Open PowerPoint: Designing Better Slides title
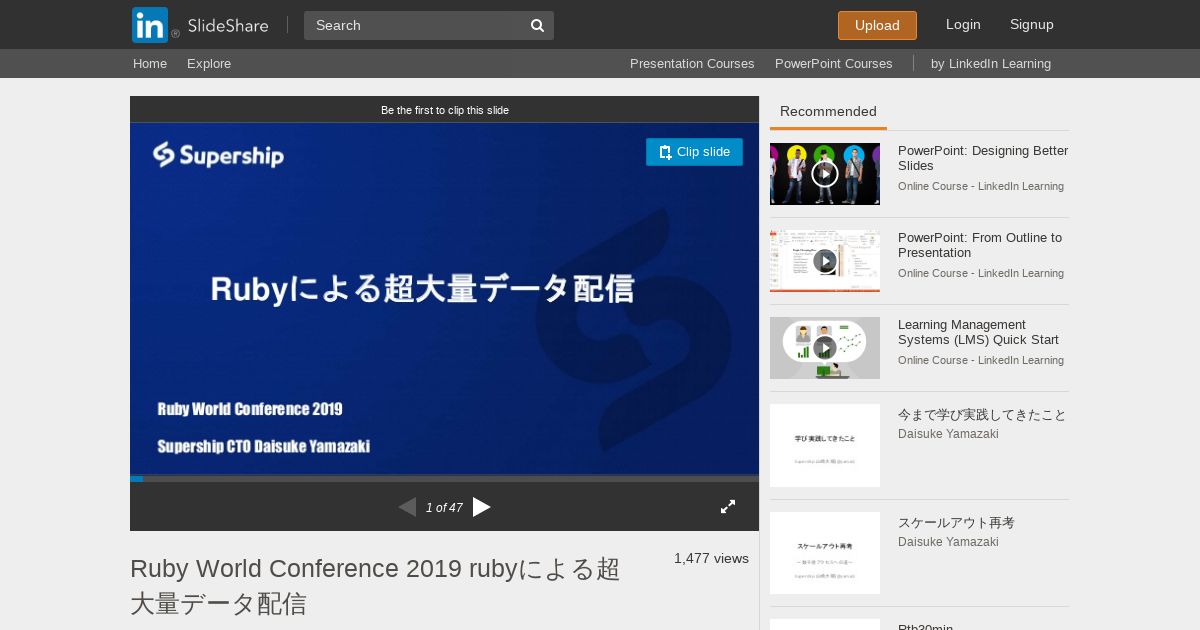Image resolution: width=1200 pixels, height=630 pixels. coord(983,158)
